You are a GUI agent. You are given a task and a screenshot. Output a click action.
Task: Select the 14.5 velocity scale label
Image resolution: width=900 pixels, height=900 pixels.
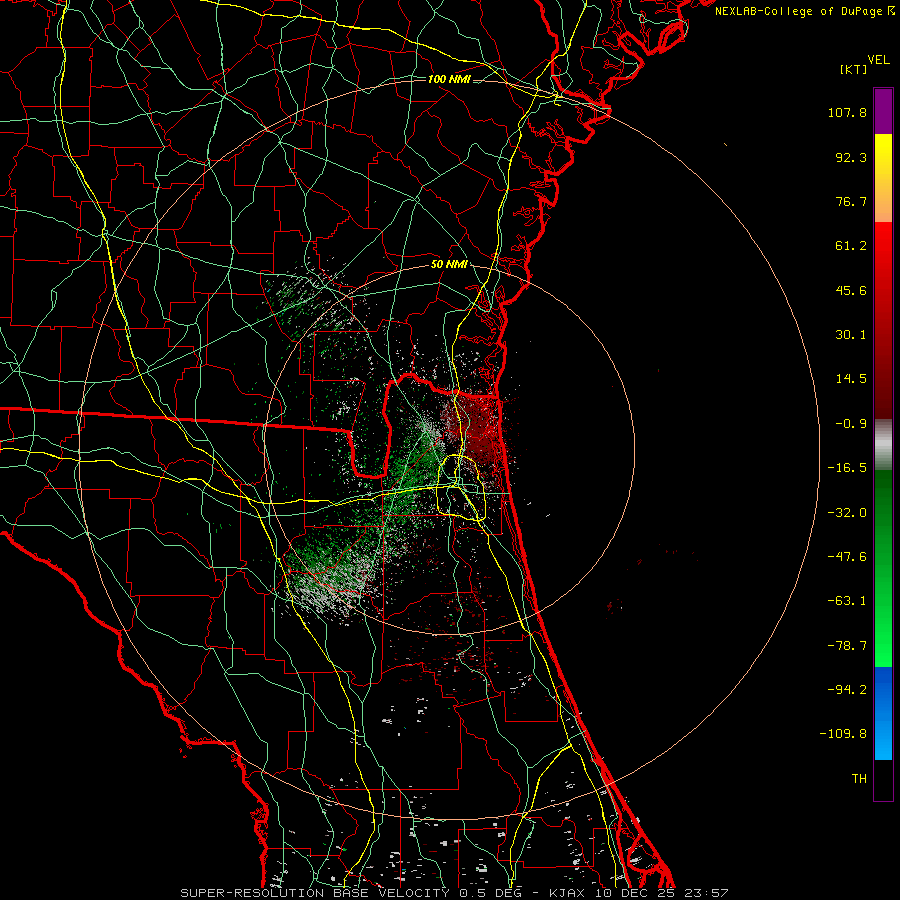coord(851,379)
